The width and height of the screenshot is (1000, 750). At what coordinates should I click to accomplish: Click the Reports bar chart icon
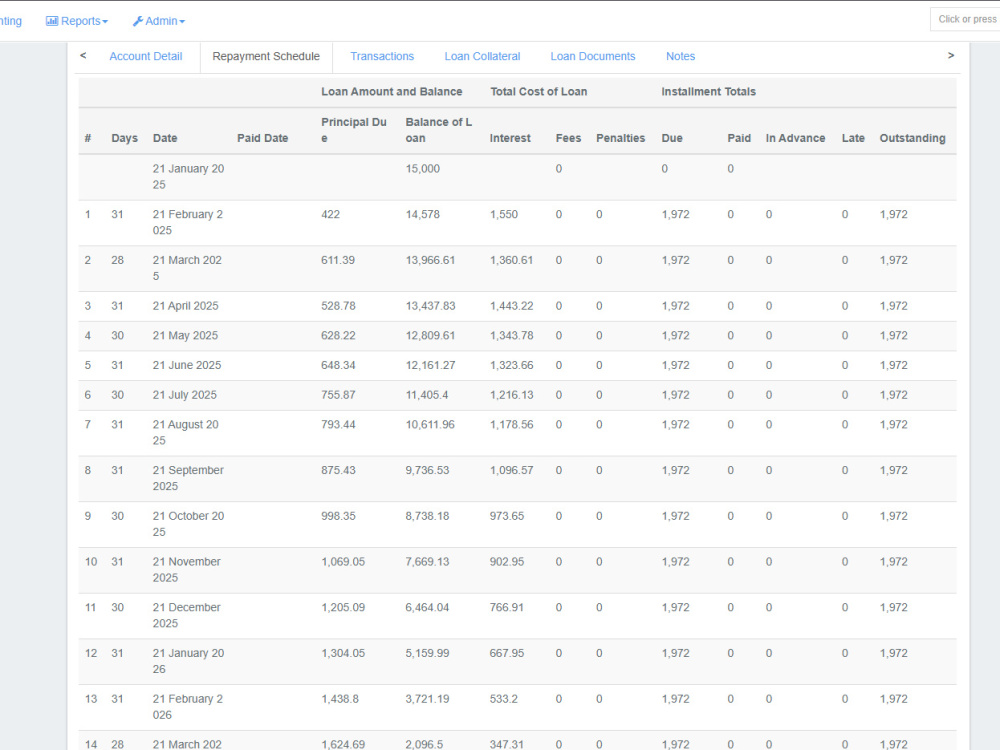click(52, 21)
